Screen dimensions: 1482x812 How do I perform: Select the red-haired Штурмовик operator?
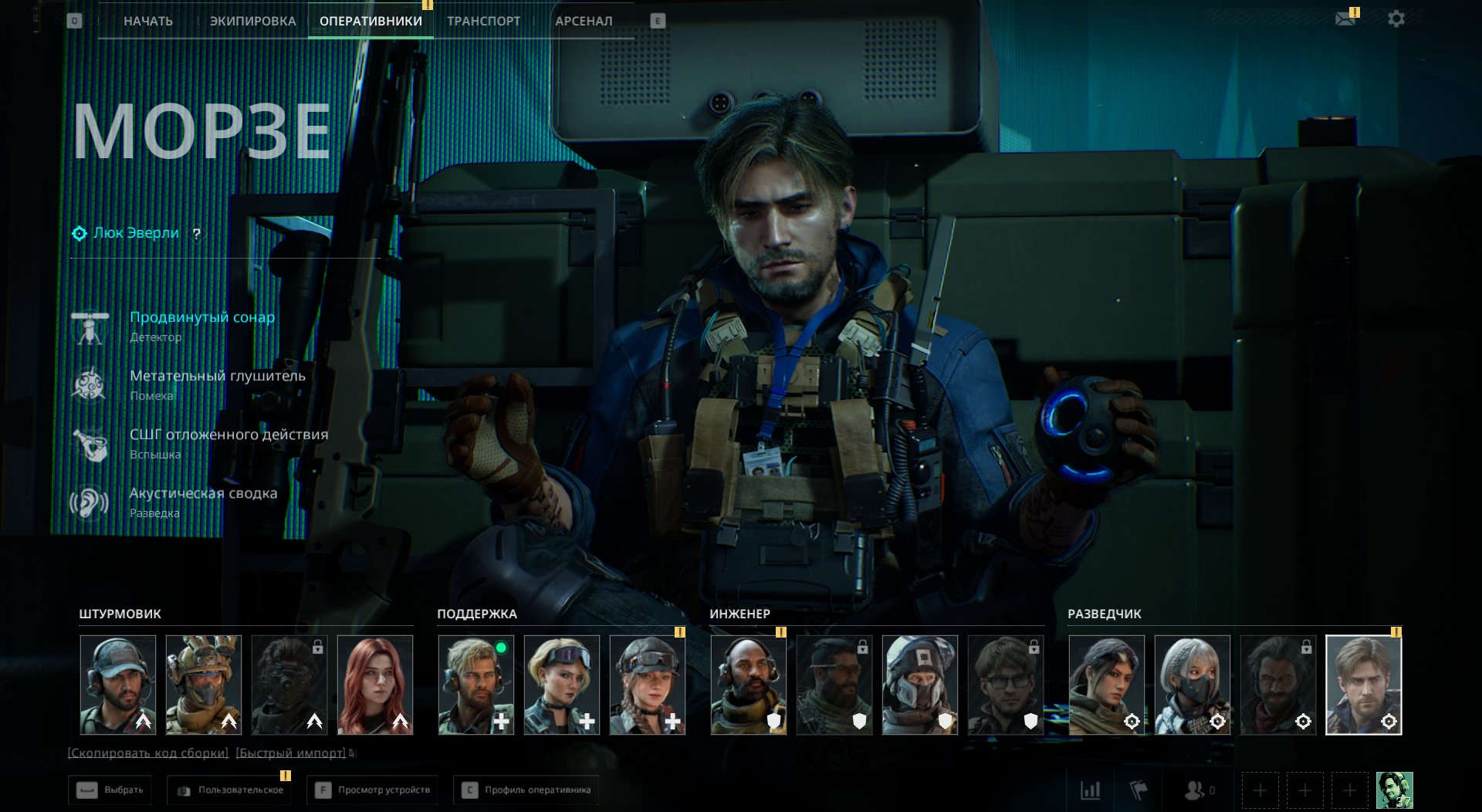tap(375, 685)
